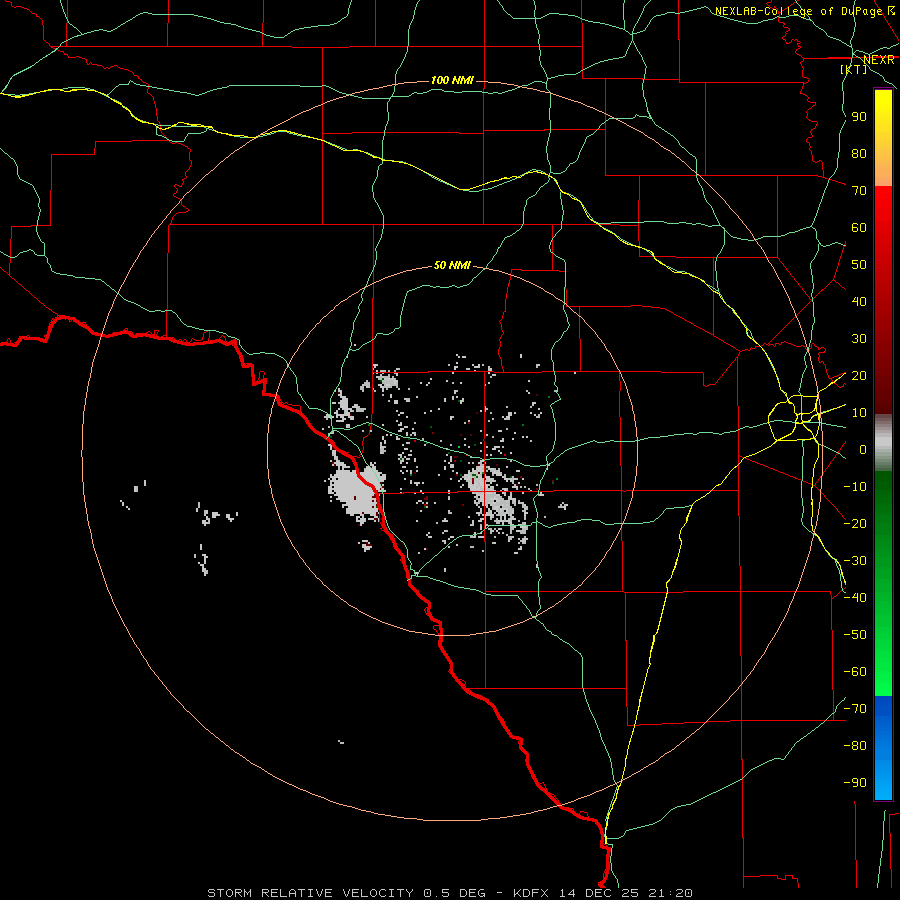Click the "-60" scale value

click(x=855, y=672)
